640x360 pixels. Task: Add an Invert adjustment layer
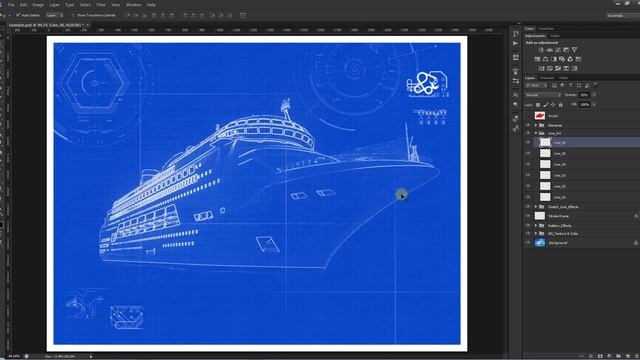pos(541,69)
